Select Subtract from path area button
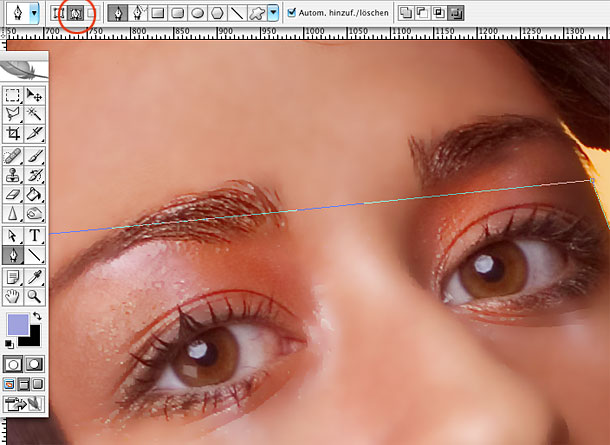 click(x=422, y=13)
